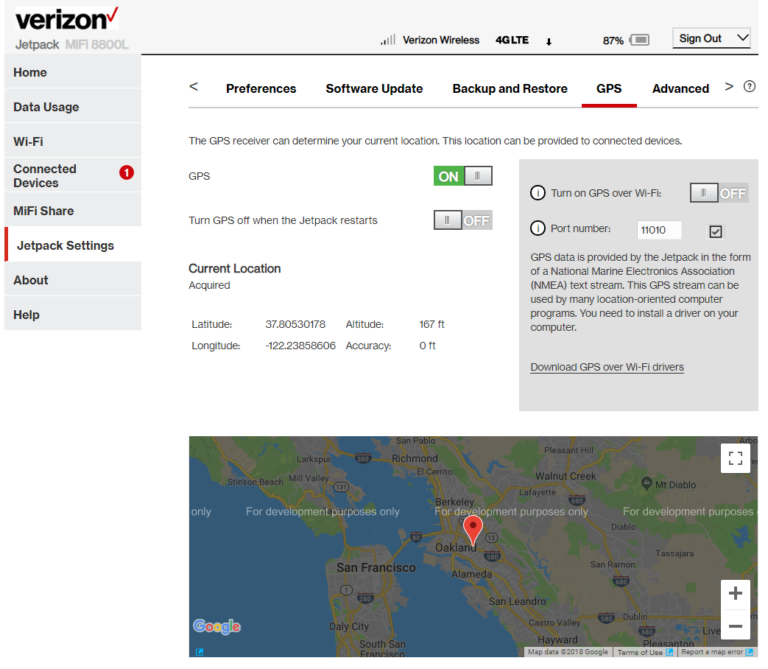The width and height of the screenshot is (768, 669).
Task: Click the battery status icon
Action: pyautogui.click(x=639, y=40)
